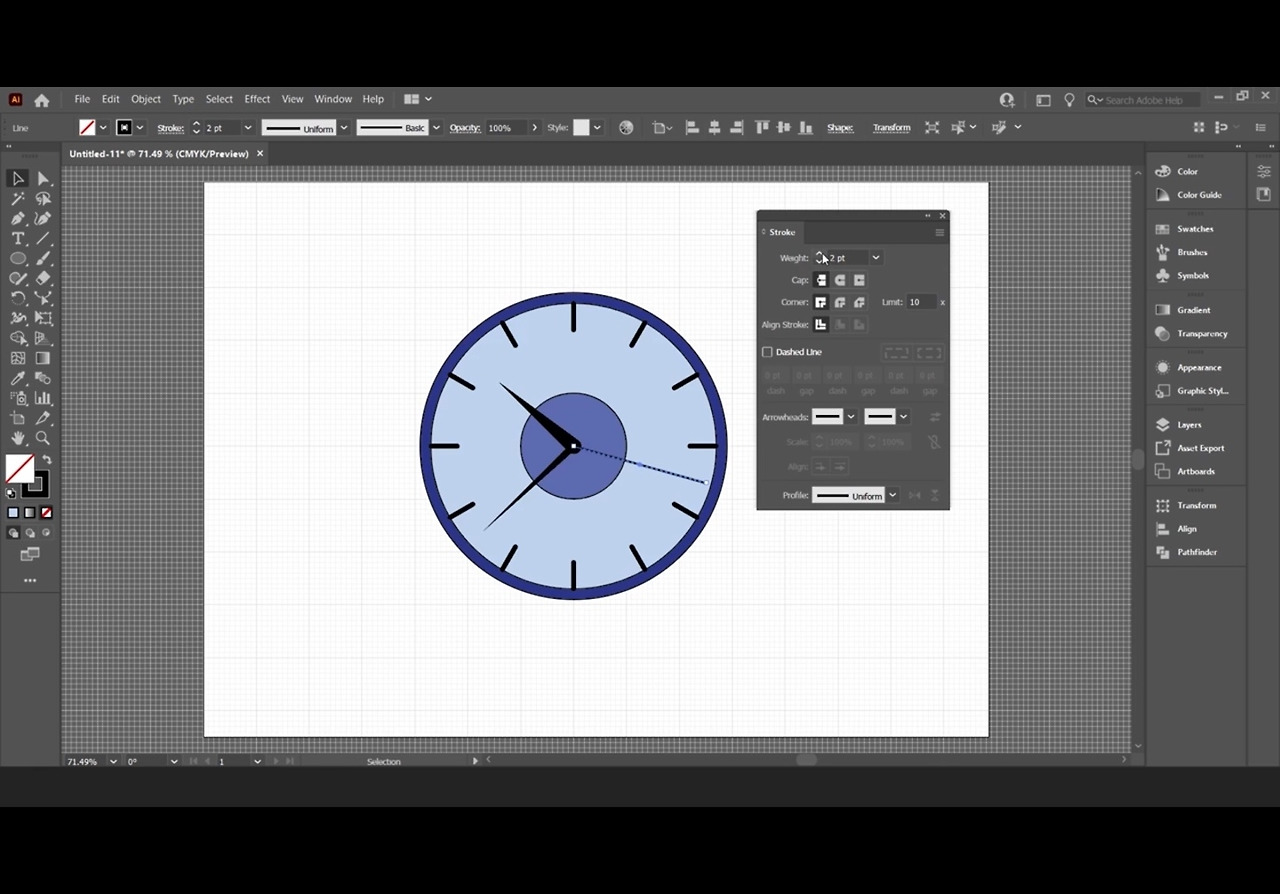Activate the Type tool
1280x894 pixels.
[x=18, y=238]
